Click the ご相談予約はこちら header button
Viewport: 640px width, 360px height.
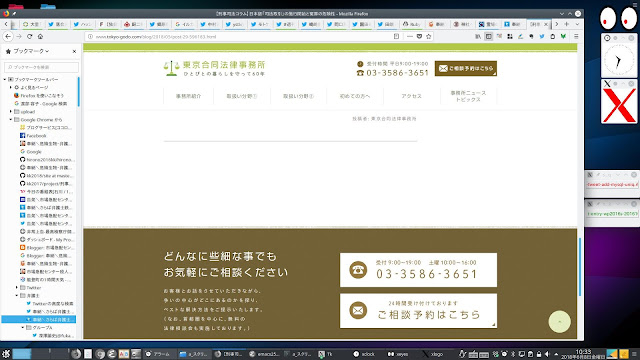click(x=466, y=69)
